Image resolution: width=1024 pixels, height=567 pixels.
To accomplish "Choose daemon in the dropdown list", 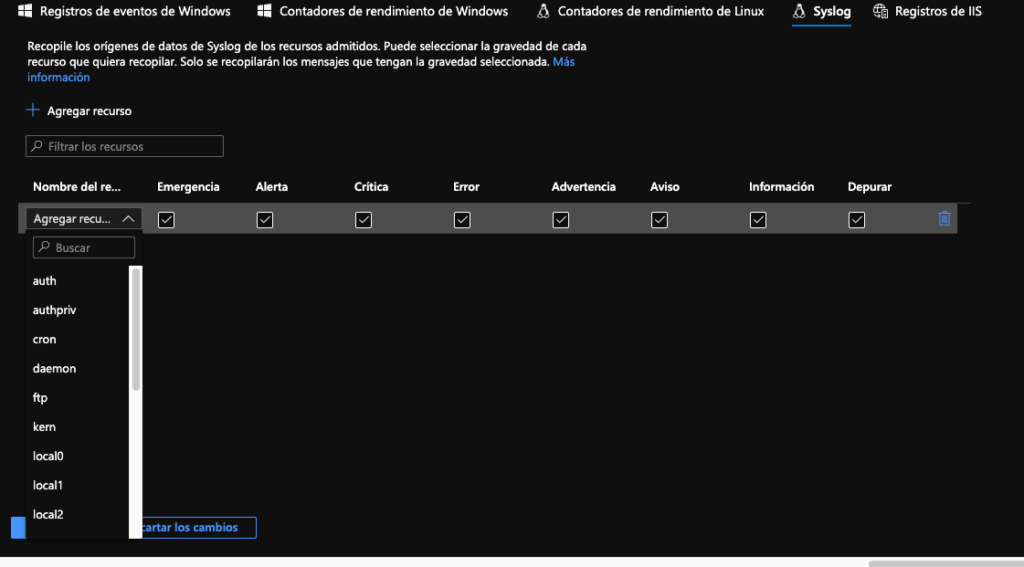I will click(x=77, y=368).
